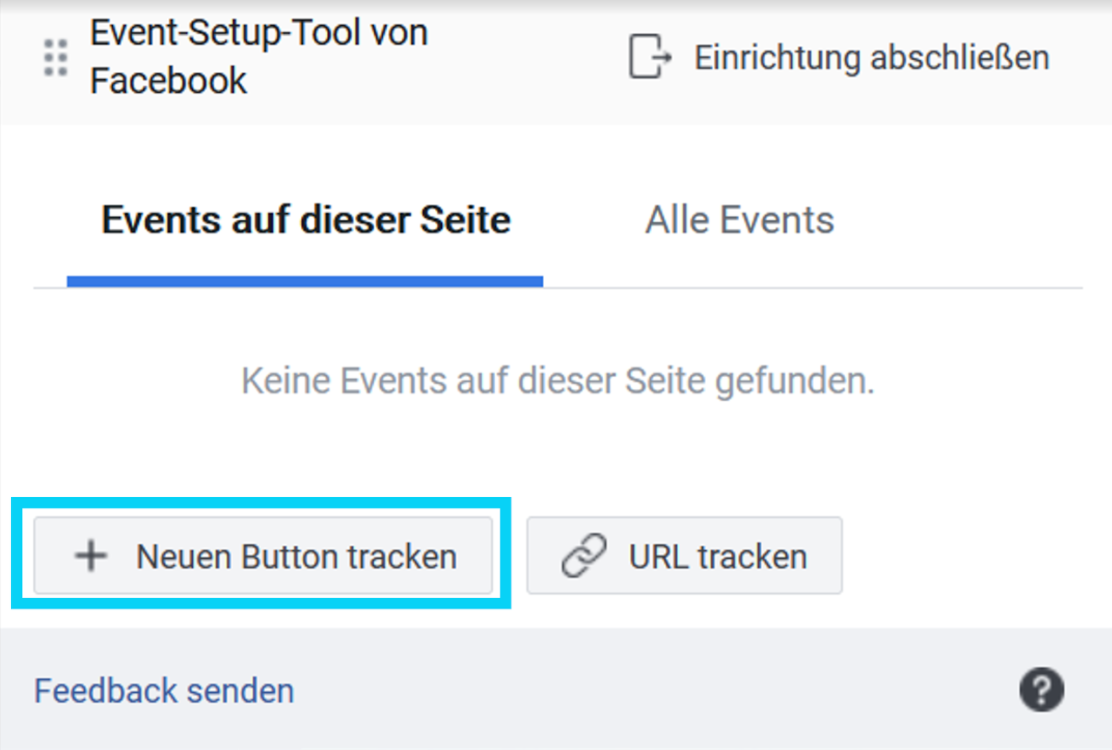Click the blue underline of the active tab
1112x750 pixels.
click(x=305, y=281)
